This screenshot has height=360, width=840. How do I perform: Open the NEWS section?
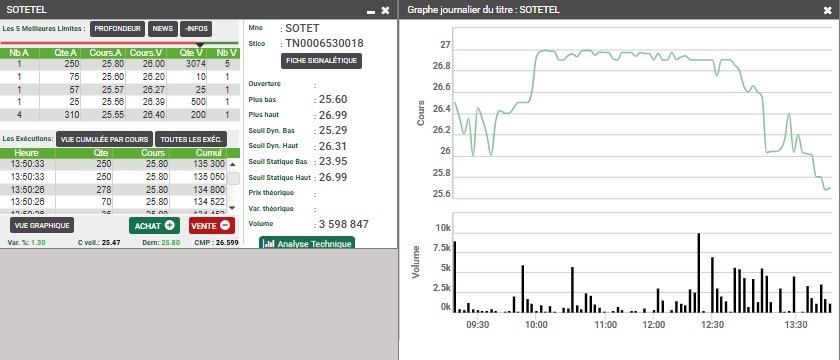(163, 29)
